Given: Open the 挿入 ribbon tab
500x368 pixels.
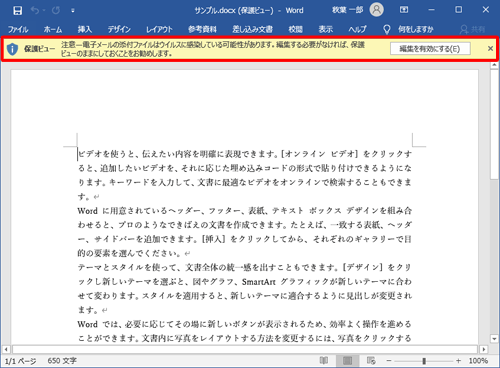Looking at the screenshot, I should pos(85,29).
